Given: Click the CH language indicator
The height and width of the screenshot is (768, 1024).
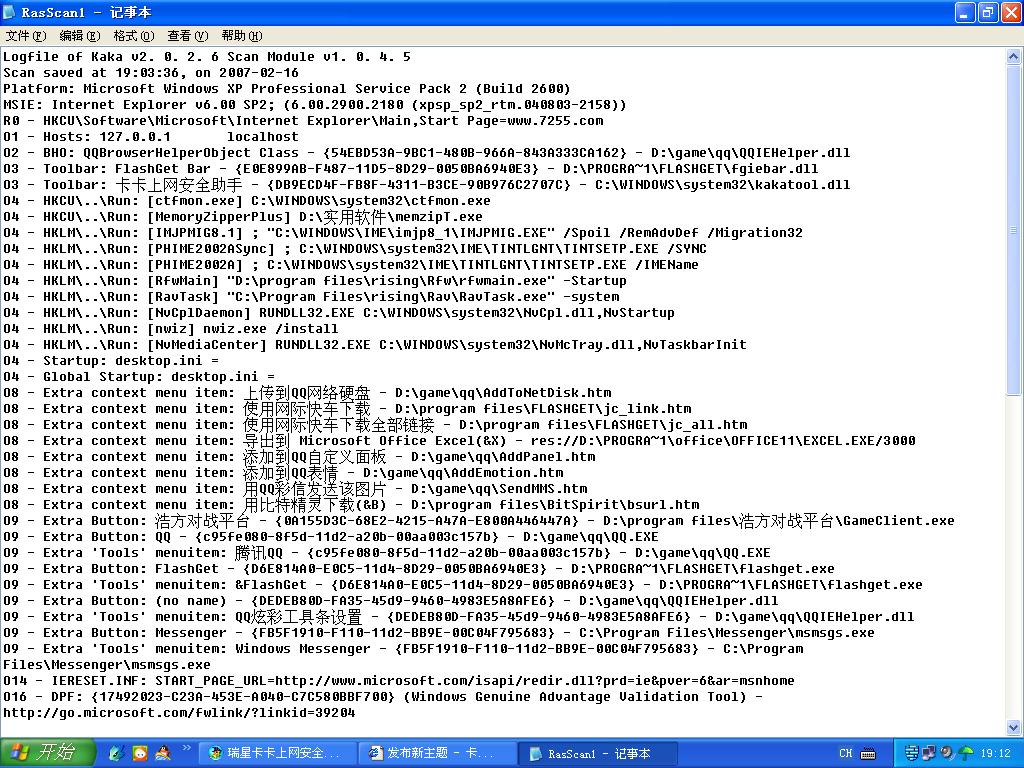Looking at the screenshot, I should click(x=846, y=754).
